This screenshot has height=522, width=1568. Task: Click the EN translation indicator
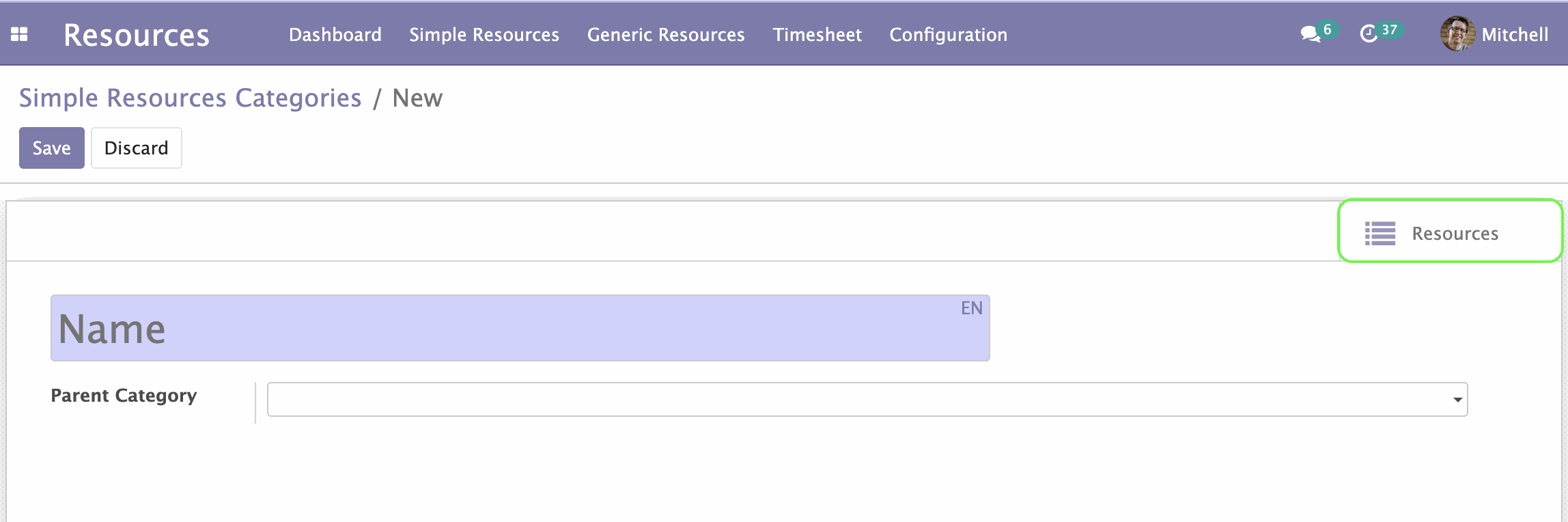pyautogui.click(x=971, y=309)
